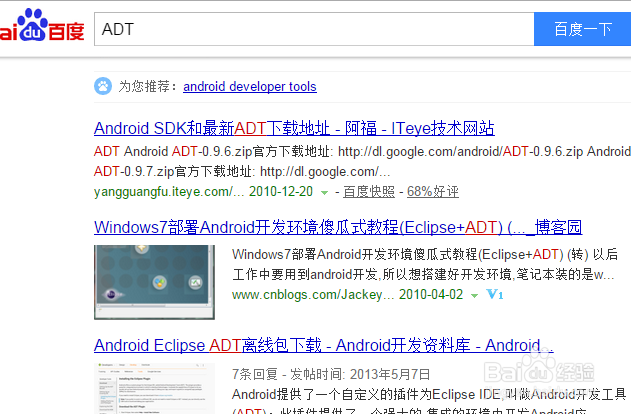
Task: Click the Baidu logo
Action: pyautogui.click(x=42, y=25)
